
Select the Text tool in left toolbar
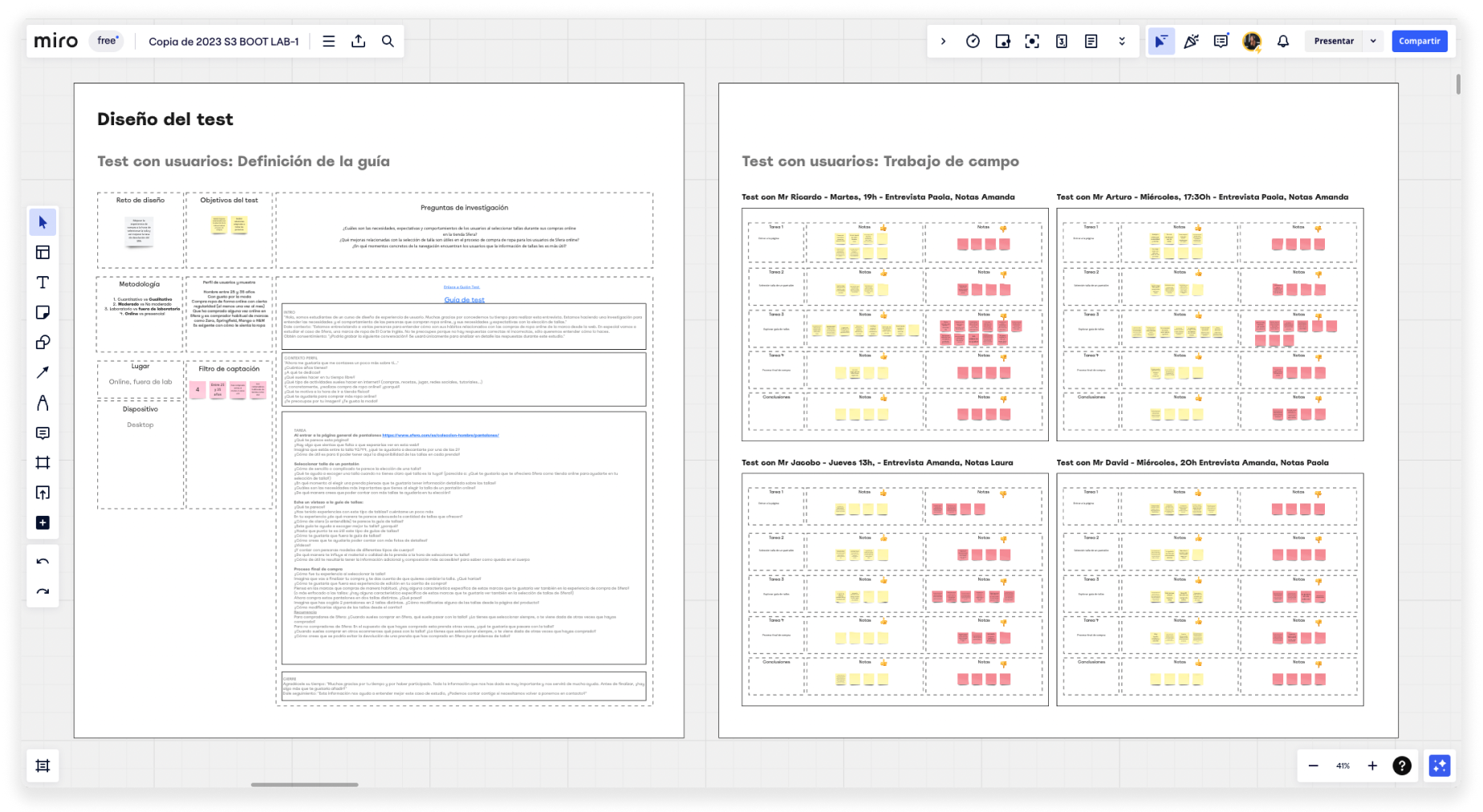pos(43,282)
